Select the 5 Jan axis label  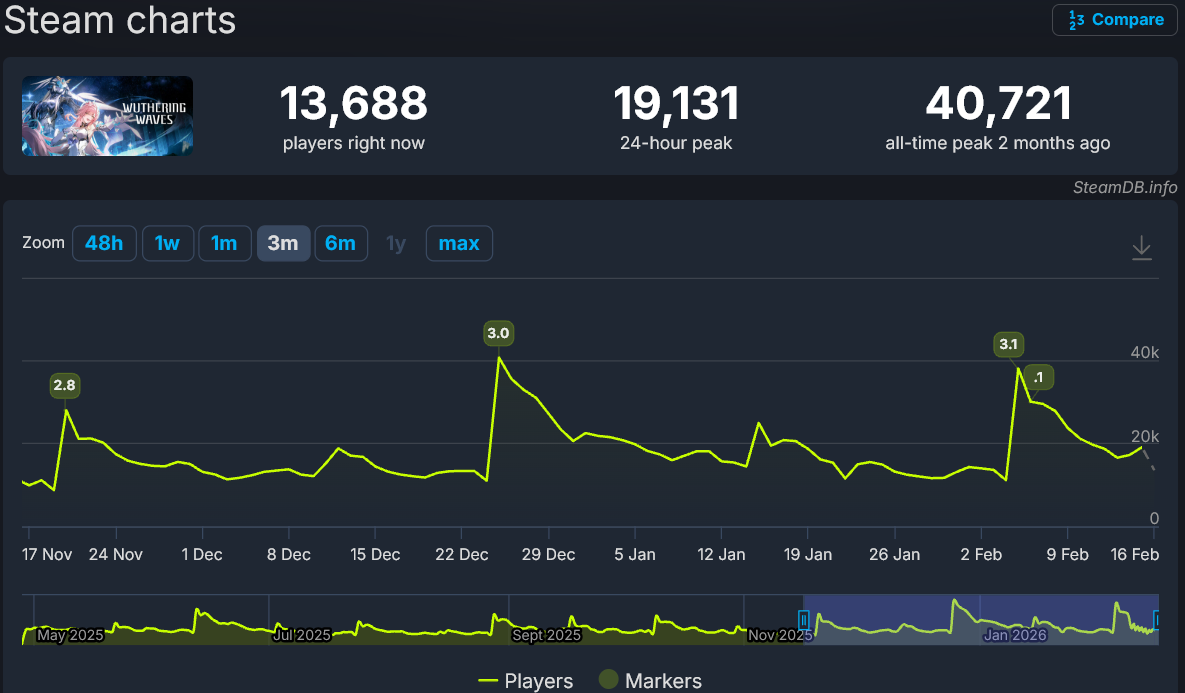pyautogui.click(x=635, y=555)
